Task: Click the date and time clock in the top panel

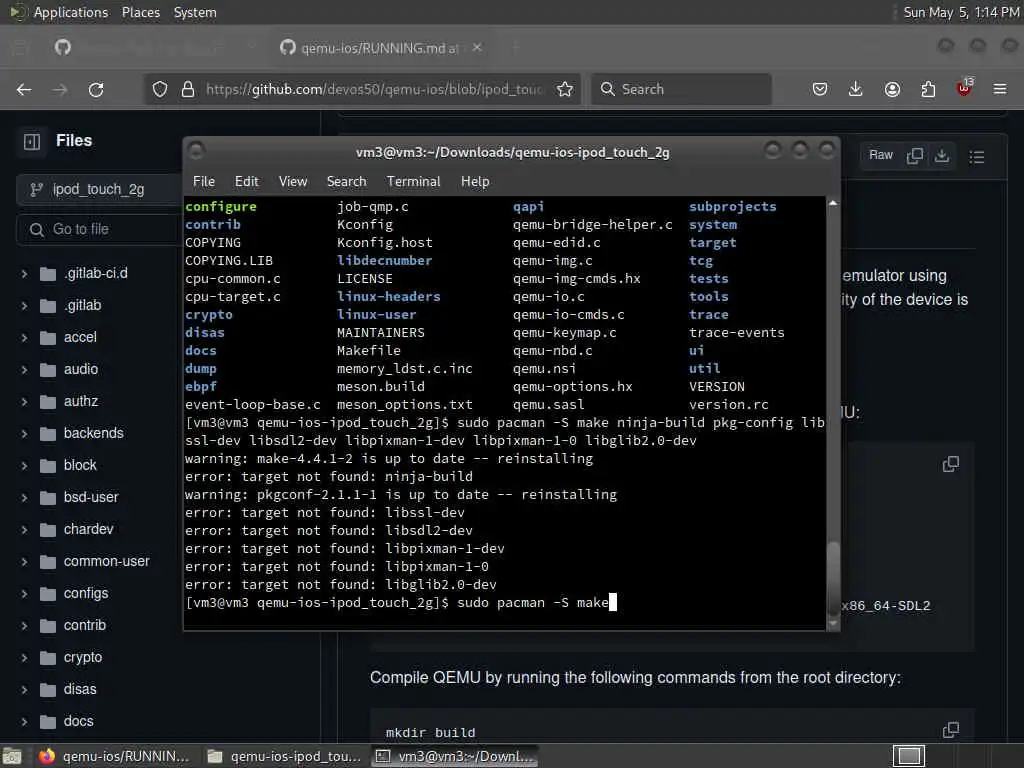Action: click(960, 12)
